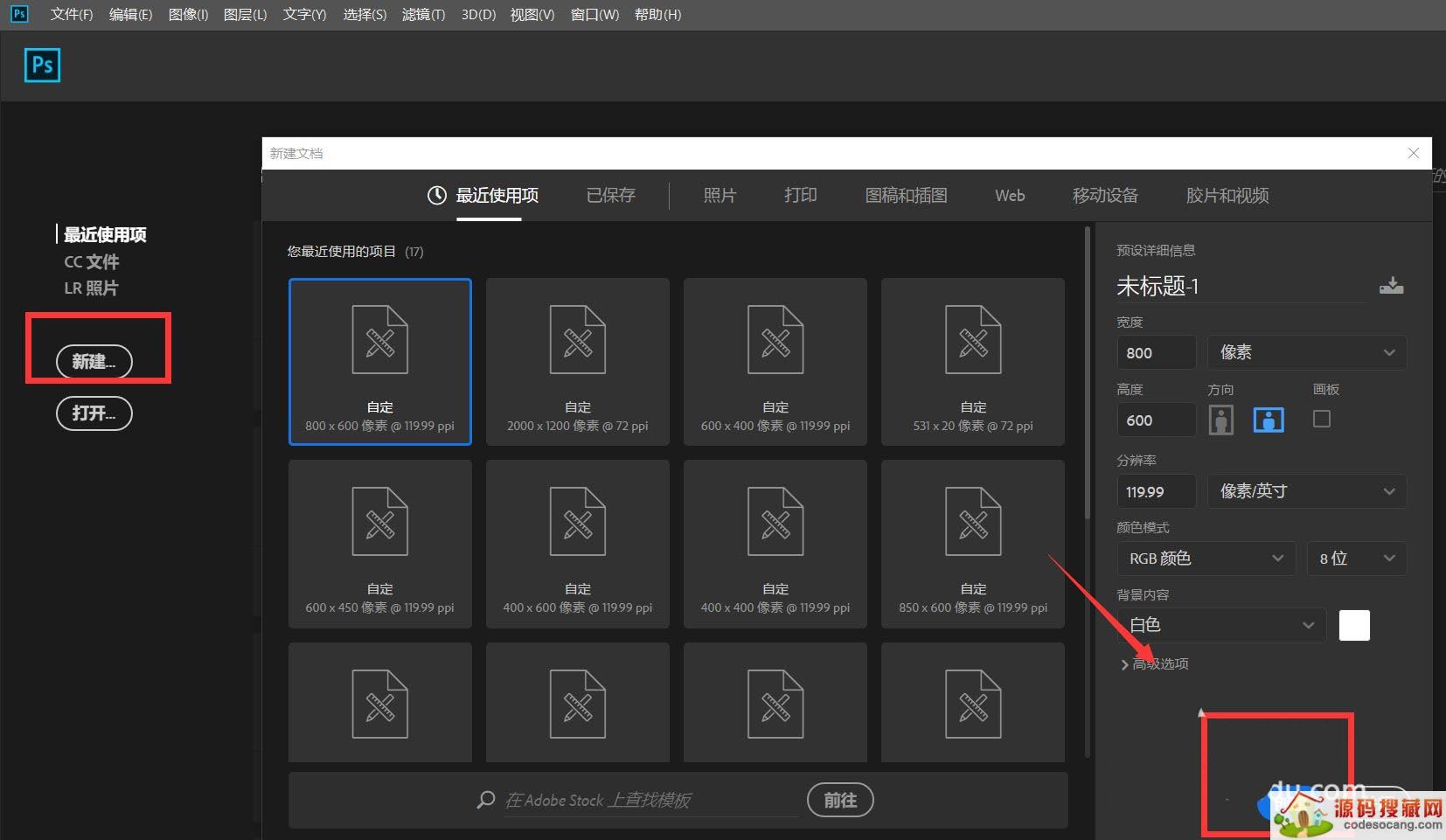Open the 文字(Y) menu
Viewport: 1446px width, 840px height.
(304, 15)
